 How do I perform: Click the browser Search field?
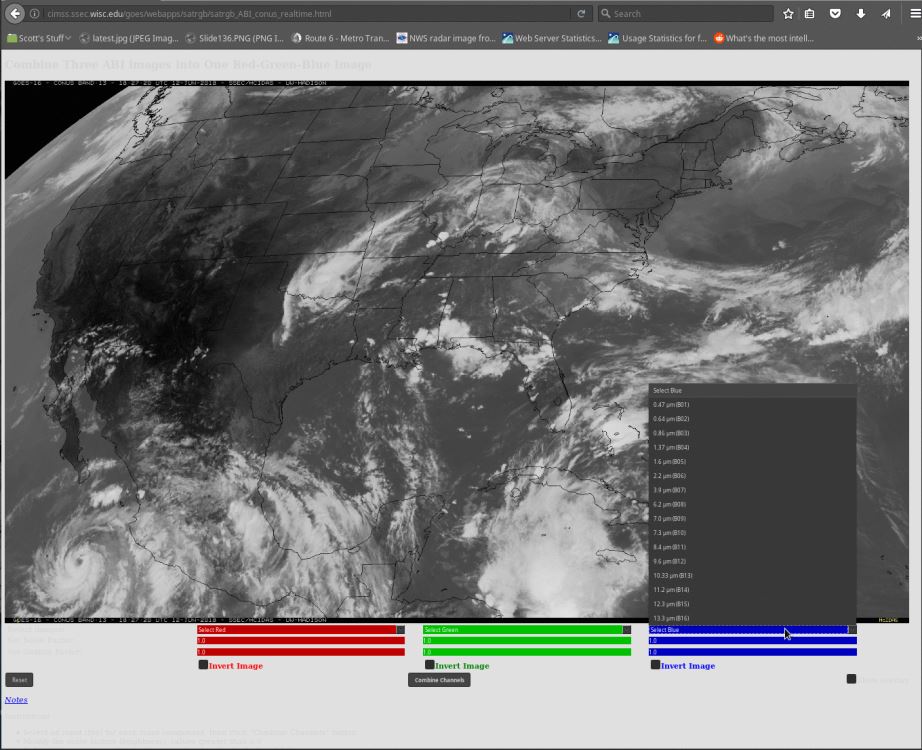point(690,14)
